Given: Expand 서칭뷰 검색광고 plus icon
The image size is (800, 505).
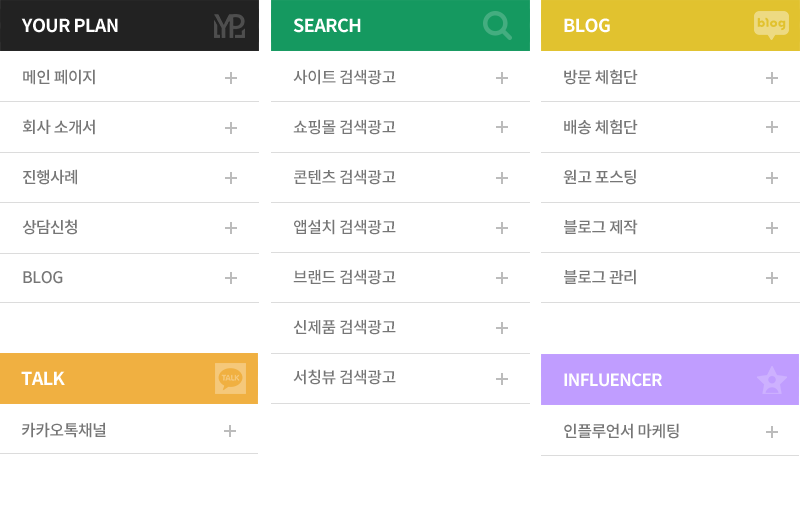Looking at the screenshot, I should click(x=502, y=378).
